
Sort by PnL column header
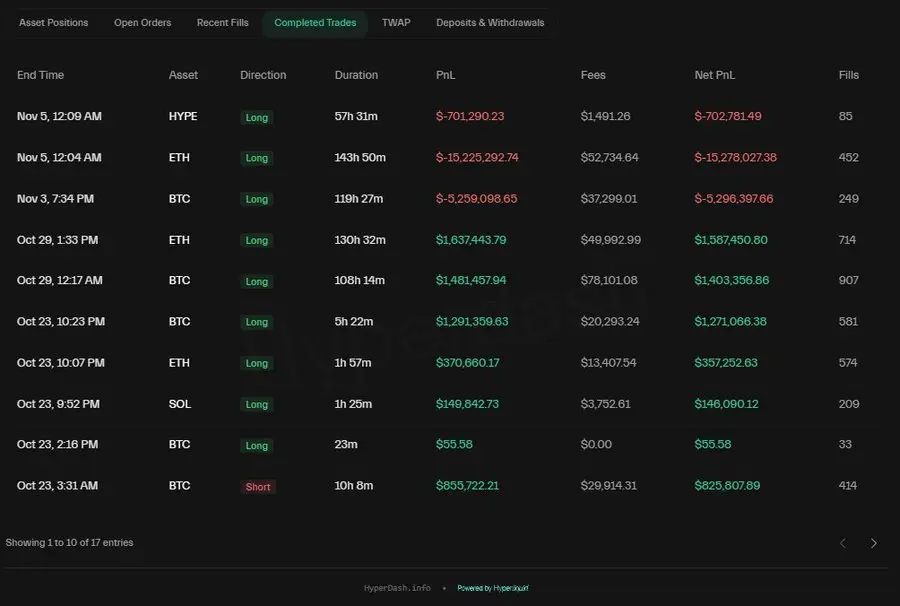click(x=445, y=75)
